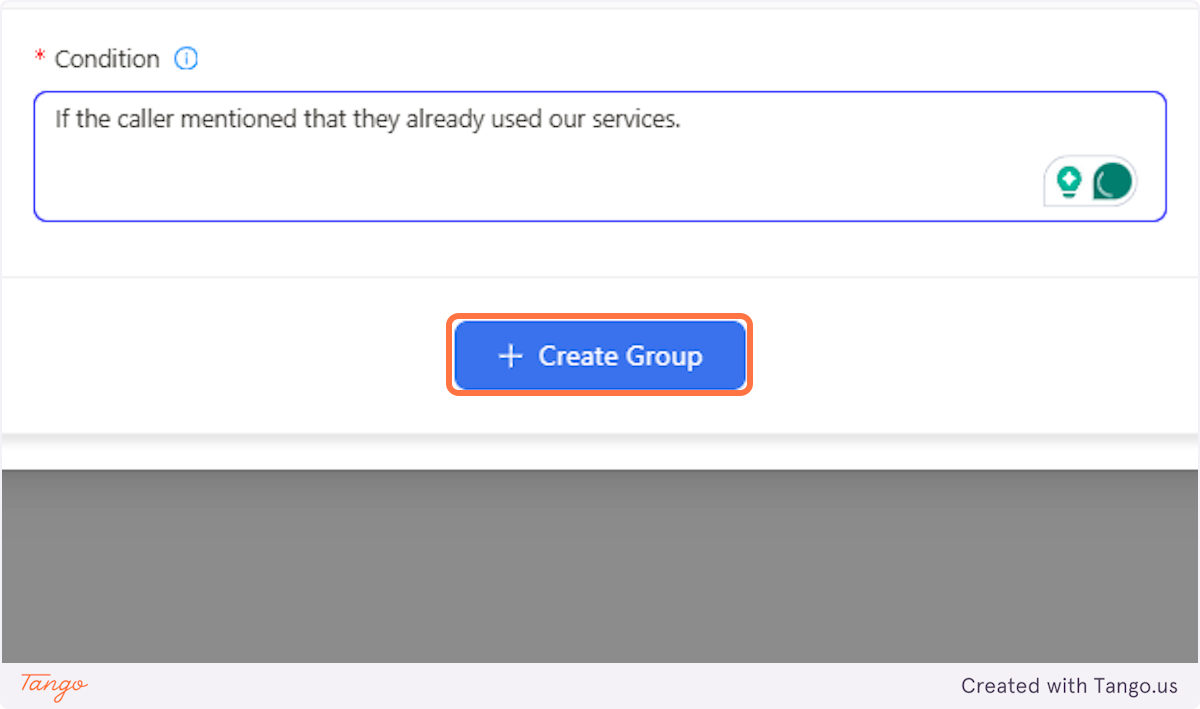The image size is (1200, 709).
Task: Click the icon pill inside the condition box
Action: [x=1091, y=181]
